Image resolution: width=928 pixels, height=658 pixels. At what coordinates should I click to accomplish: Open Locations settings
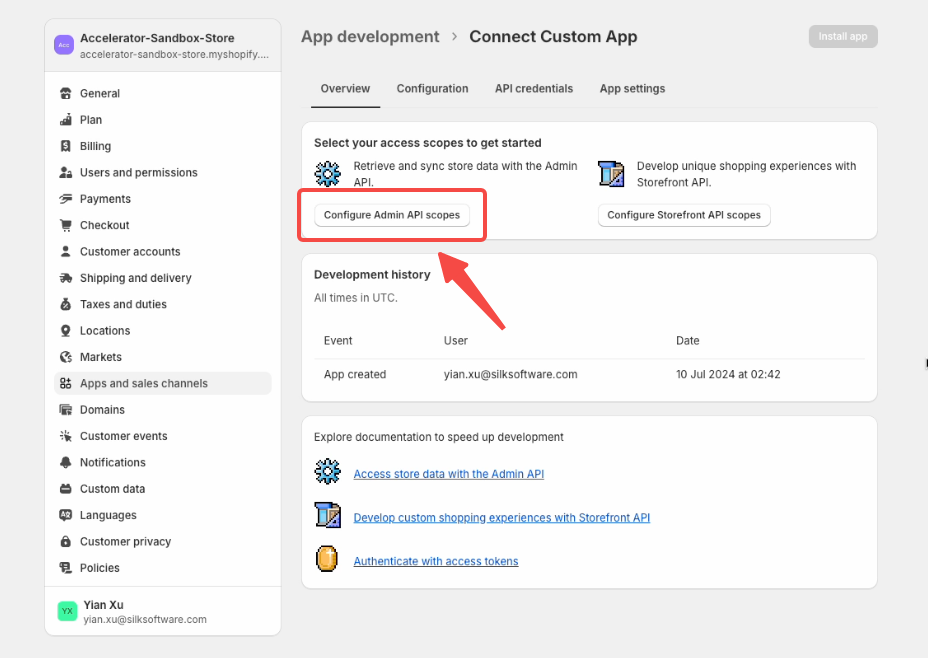[x=163, y=331]
